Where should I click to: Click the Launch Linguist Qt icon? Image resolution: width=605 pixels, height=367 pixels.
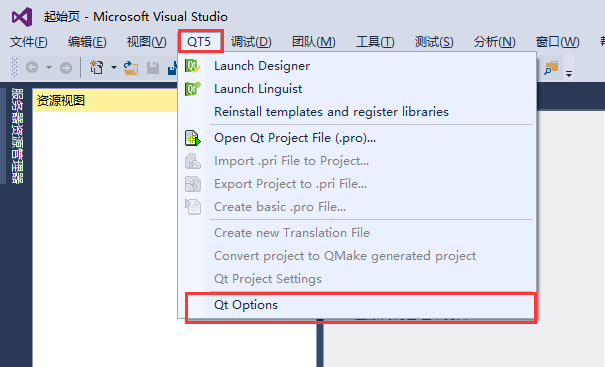[193, 89]
